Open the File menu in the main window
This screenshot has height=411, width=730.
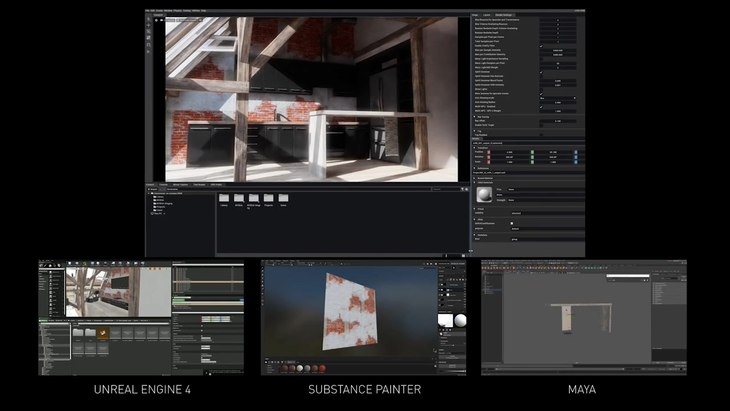click(x=147, y=10)
